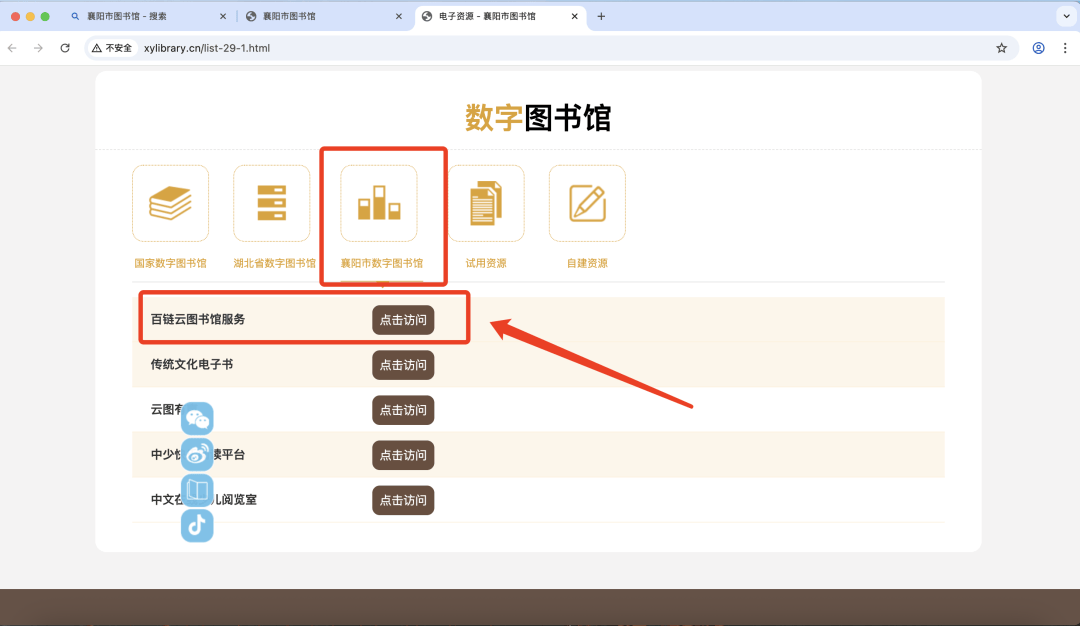Click the floating TikTok/Douyin icon

pos(197,526)
